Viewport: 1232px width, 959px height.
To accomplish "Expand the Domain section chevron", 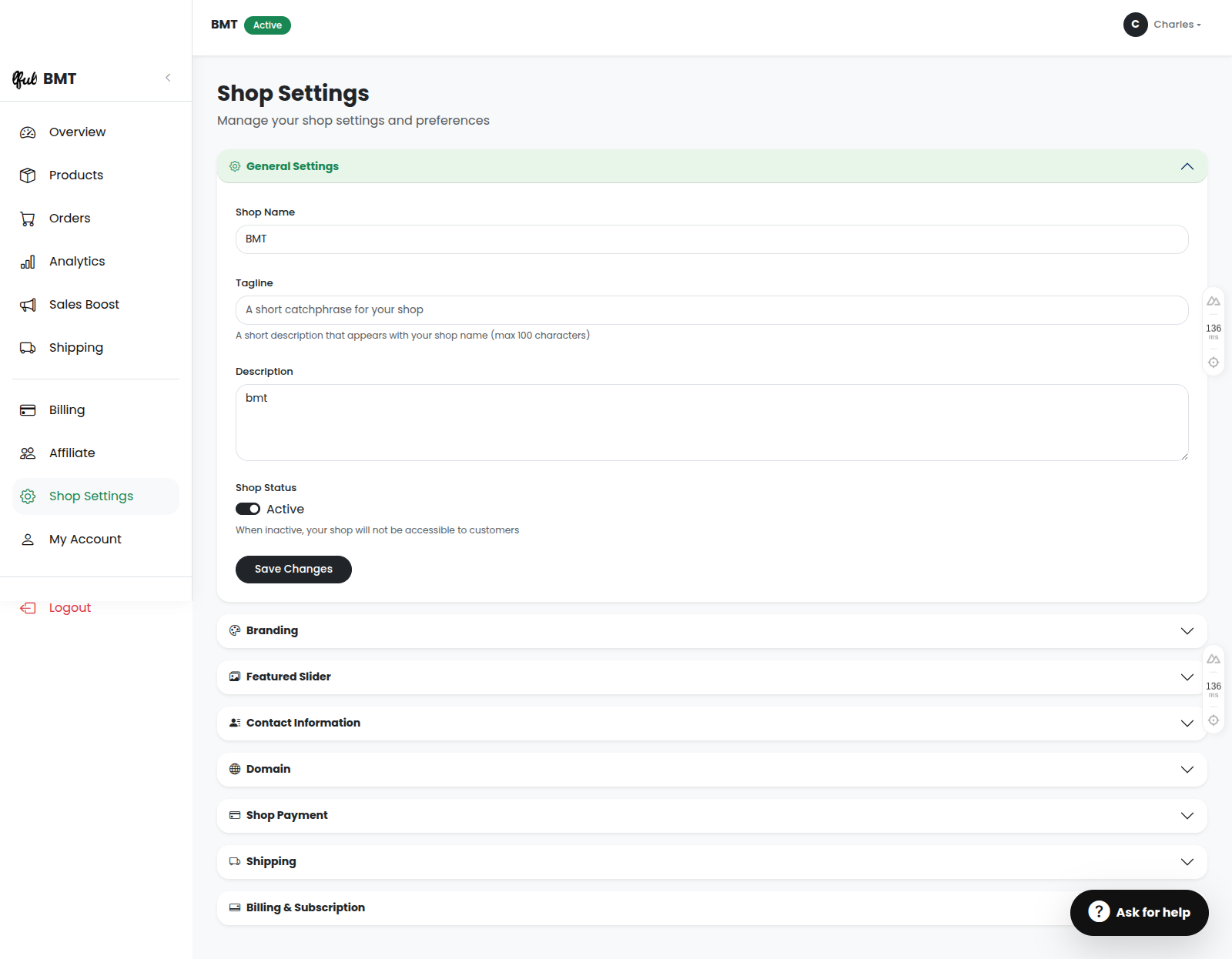I will coord(1187,770).
